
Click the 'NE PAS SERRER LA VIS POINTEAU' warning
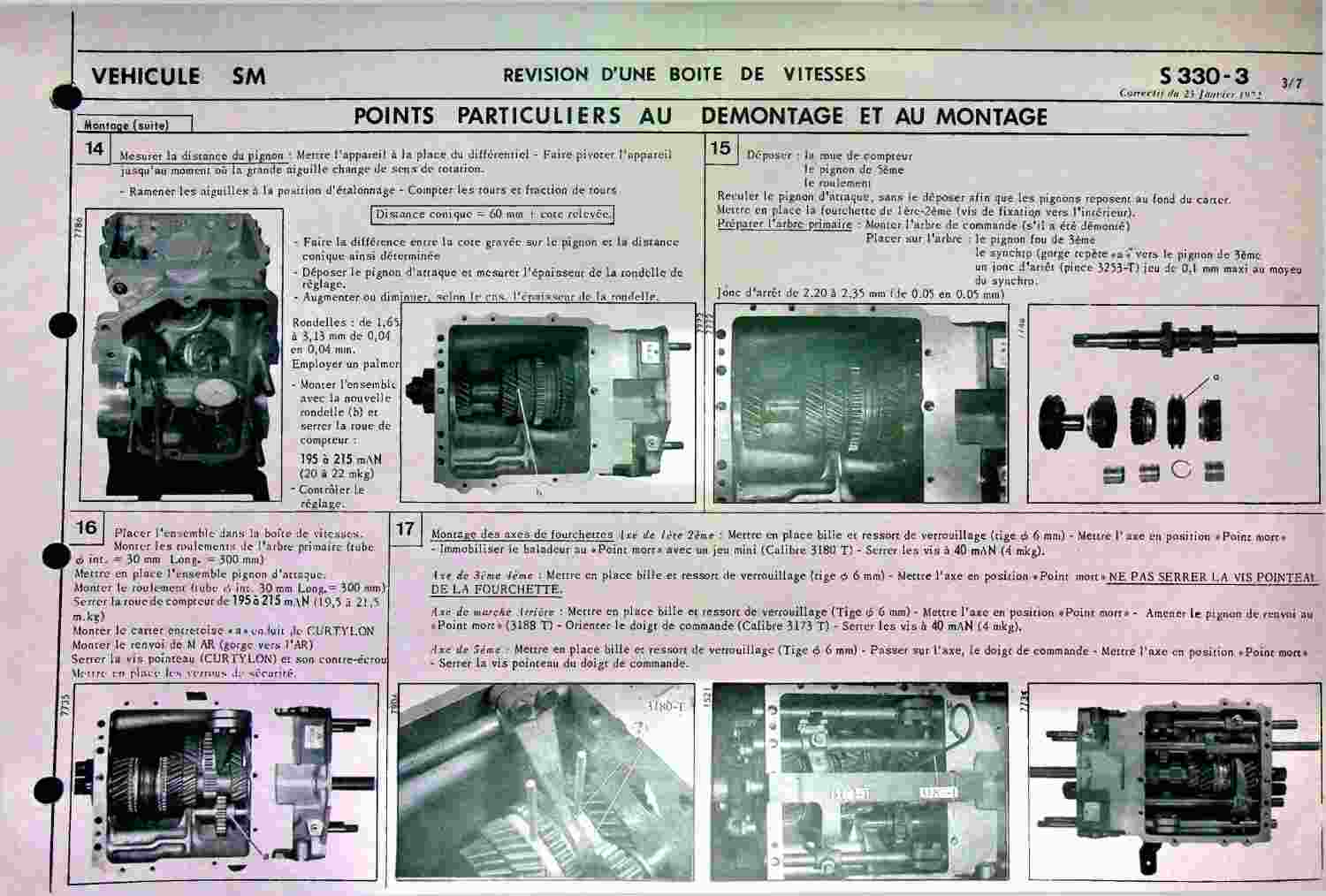(x=1212, y=576)
